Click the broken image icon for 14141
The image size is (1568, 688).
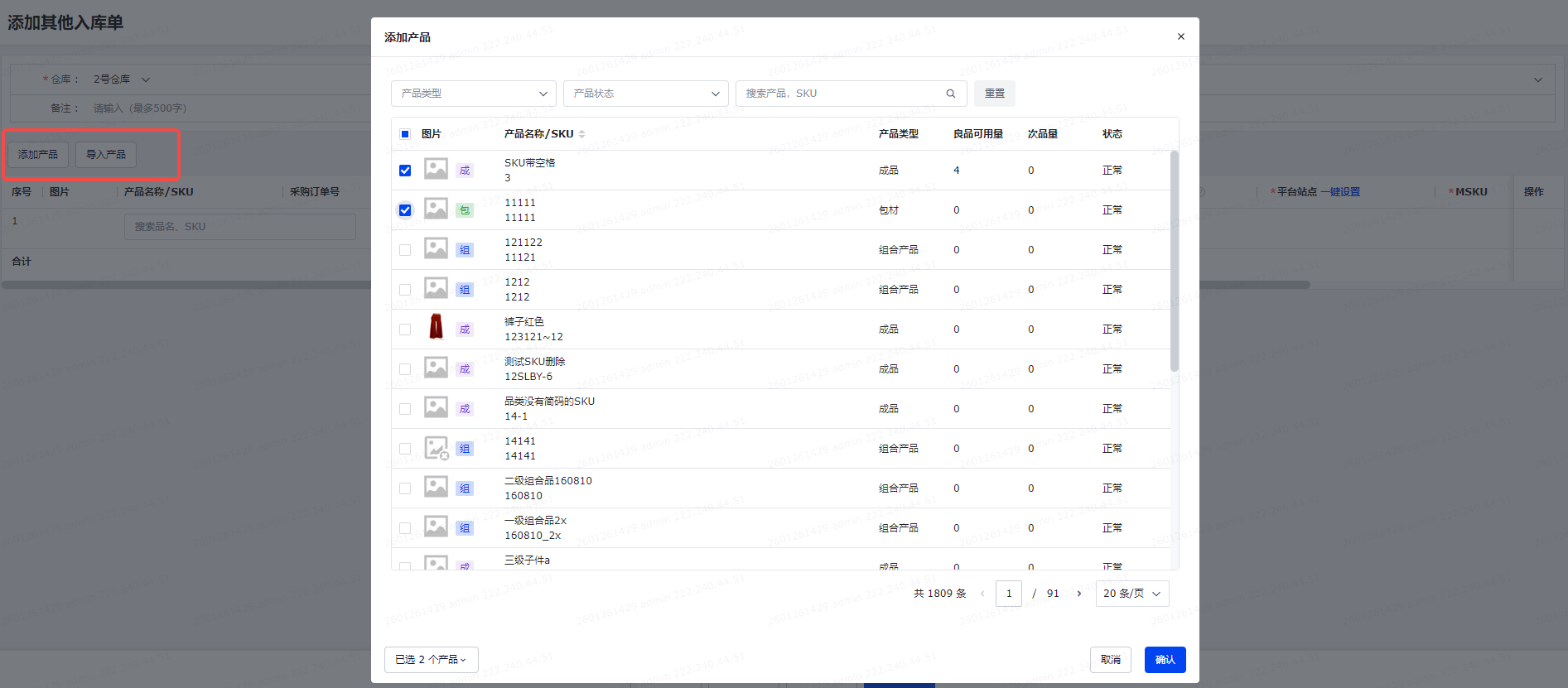436,448
